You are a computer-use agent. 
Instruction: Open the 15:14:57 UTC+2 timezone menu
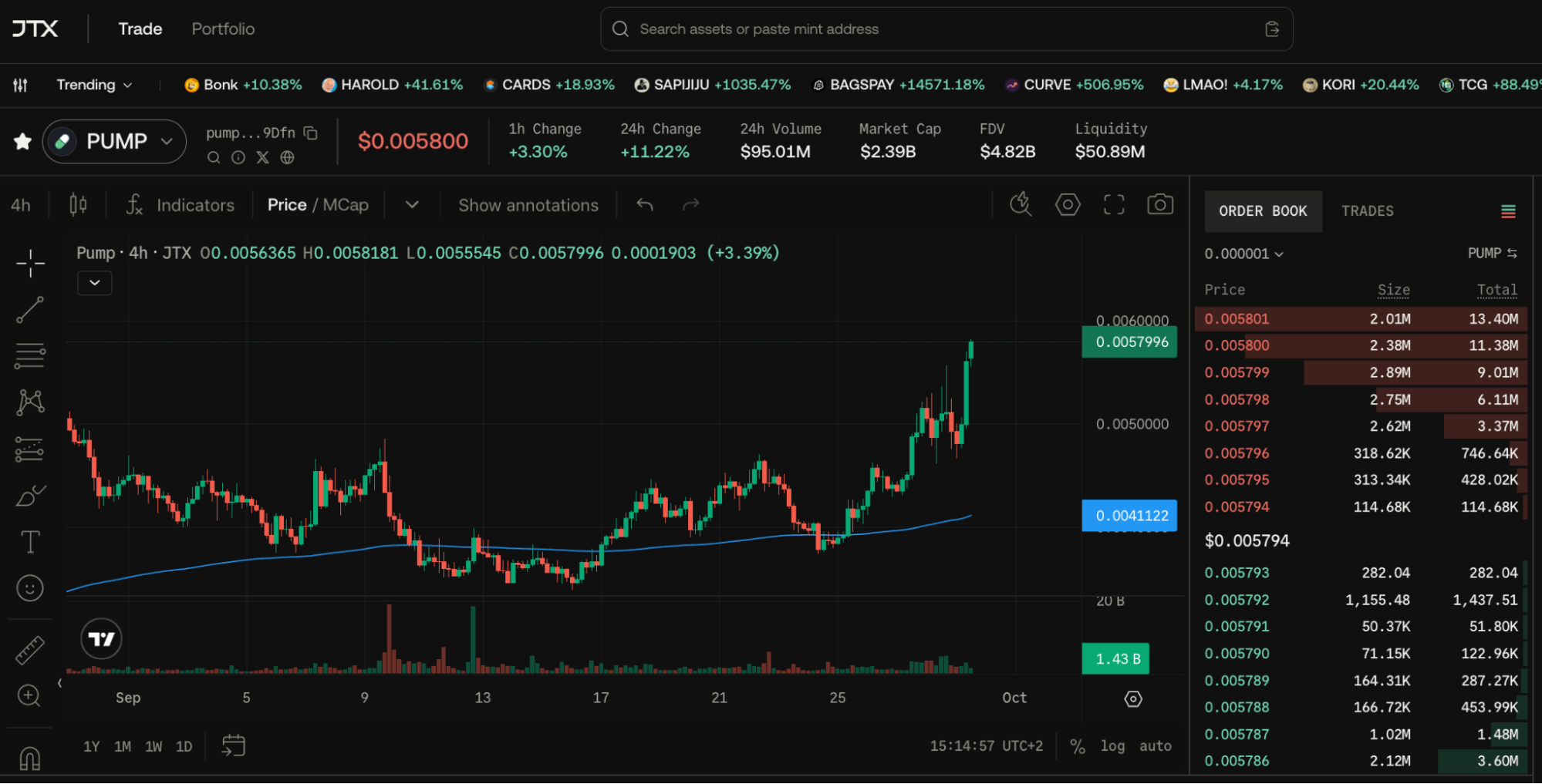pyautogui.click(x=986, y=746)
